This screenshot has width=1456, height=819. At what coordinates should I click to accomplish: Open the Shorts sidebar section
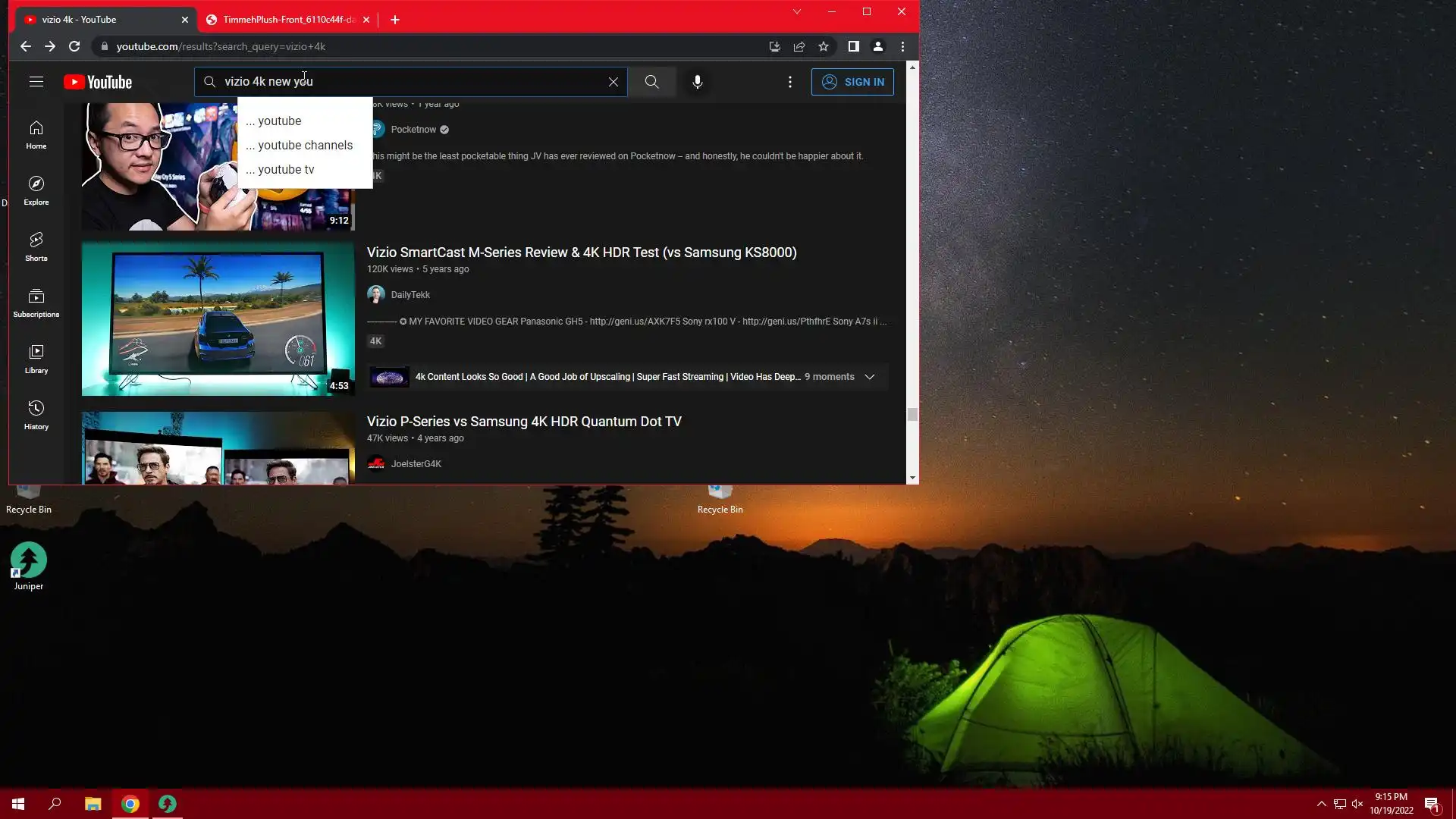[36, 246]
